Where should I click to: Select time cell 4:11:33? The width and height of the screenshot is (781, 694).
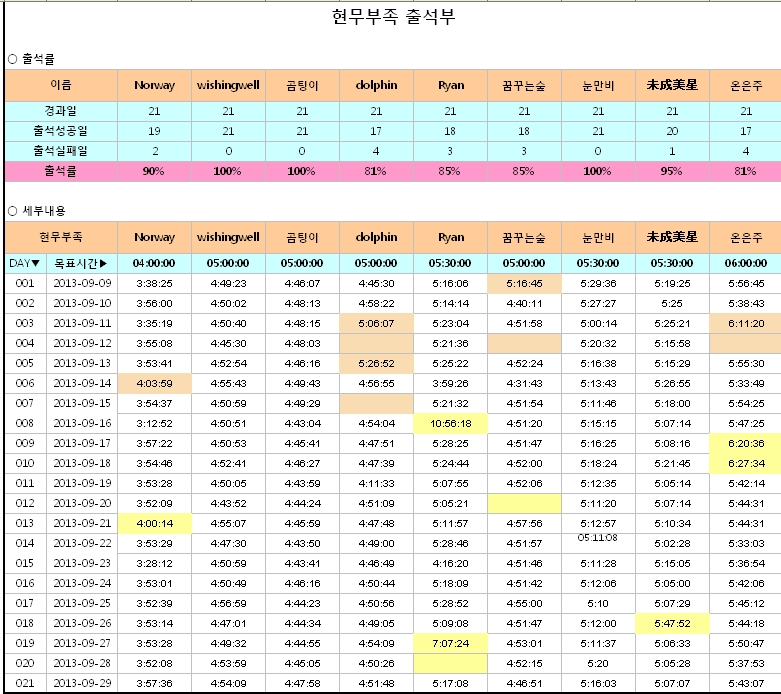click(x=376, y=483)
